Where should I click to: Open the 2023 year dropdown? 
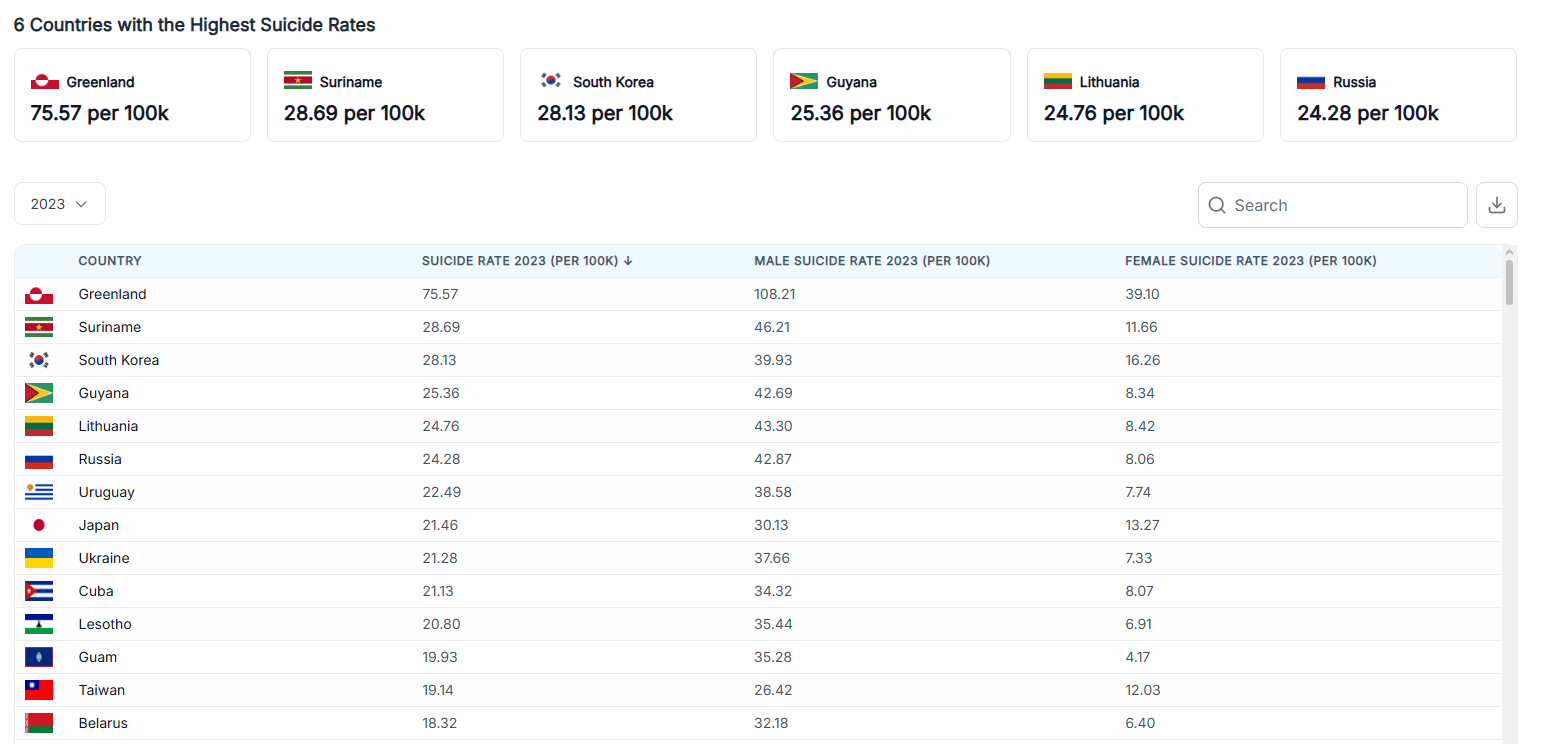pyautogui.click(x=60, y=204)
